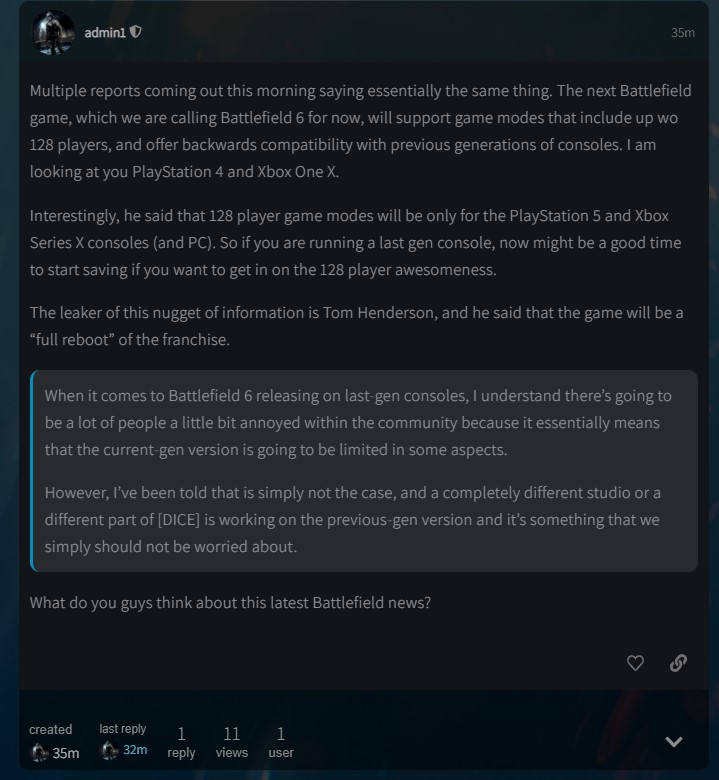Like the post with the heart icon

click(x=635, y=662)
